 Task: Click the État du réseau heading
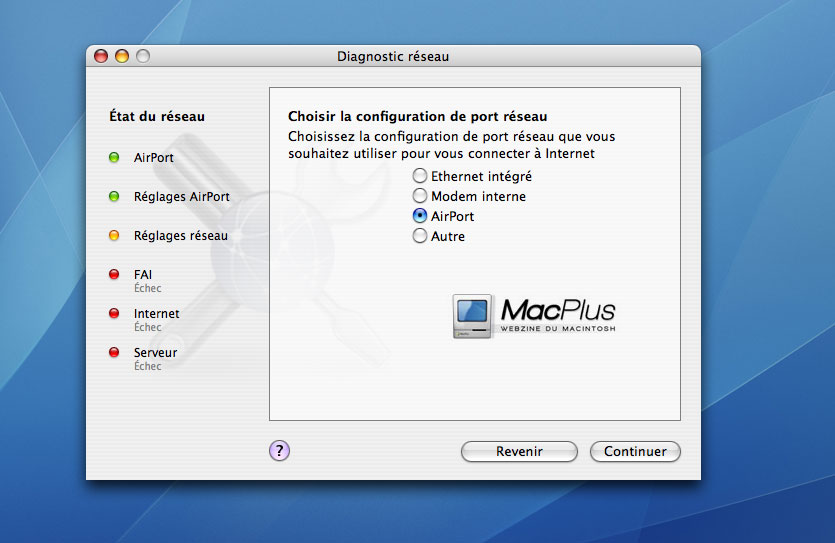pyautogui.click(x=157, y=116)
